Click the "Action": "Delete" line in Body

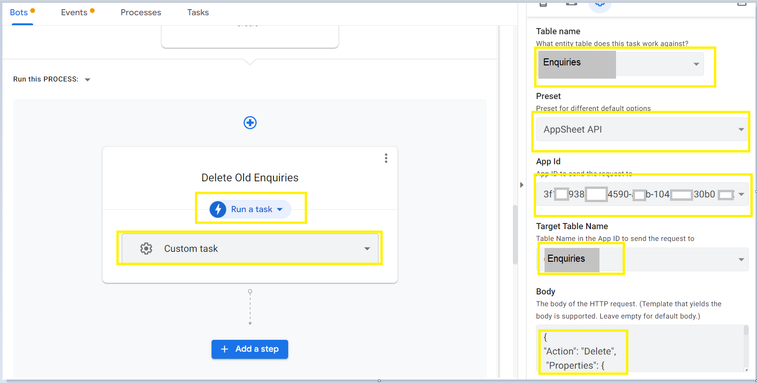tap(580, 352)
